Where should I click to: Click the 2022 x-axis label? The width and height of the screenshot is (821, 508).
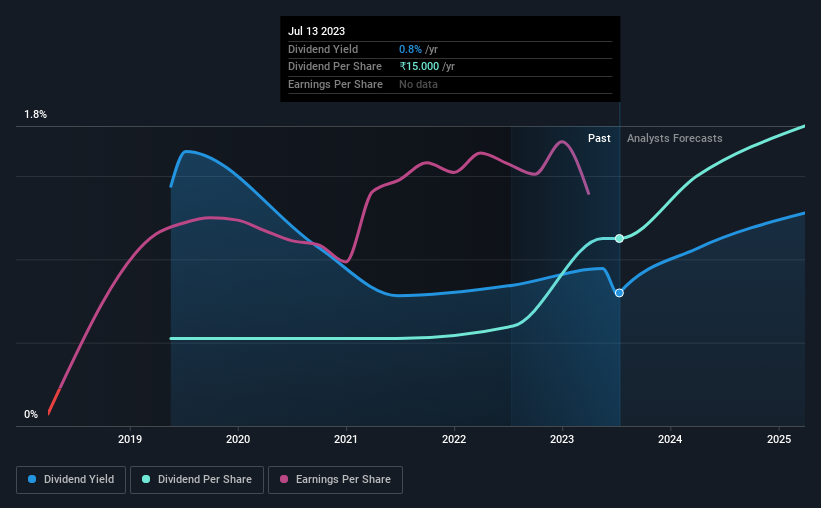pos(454,439)
